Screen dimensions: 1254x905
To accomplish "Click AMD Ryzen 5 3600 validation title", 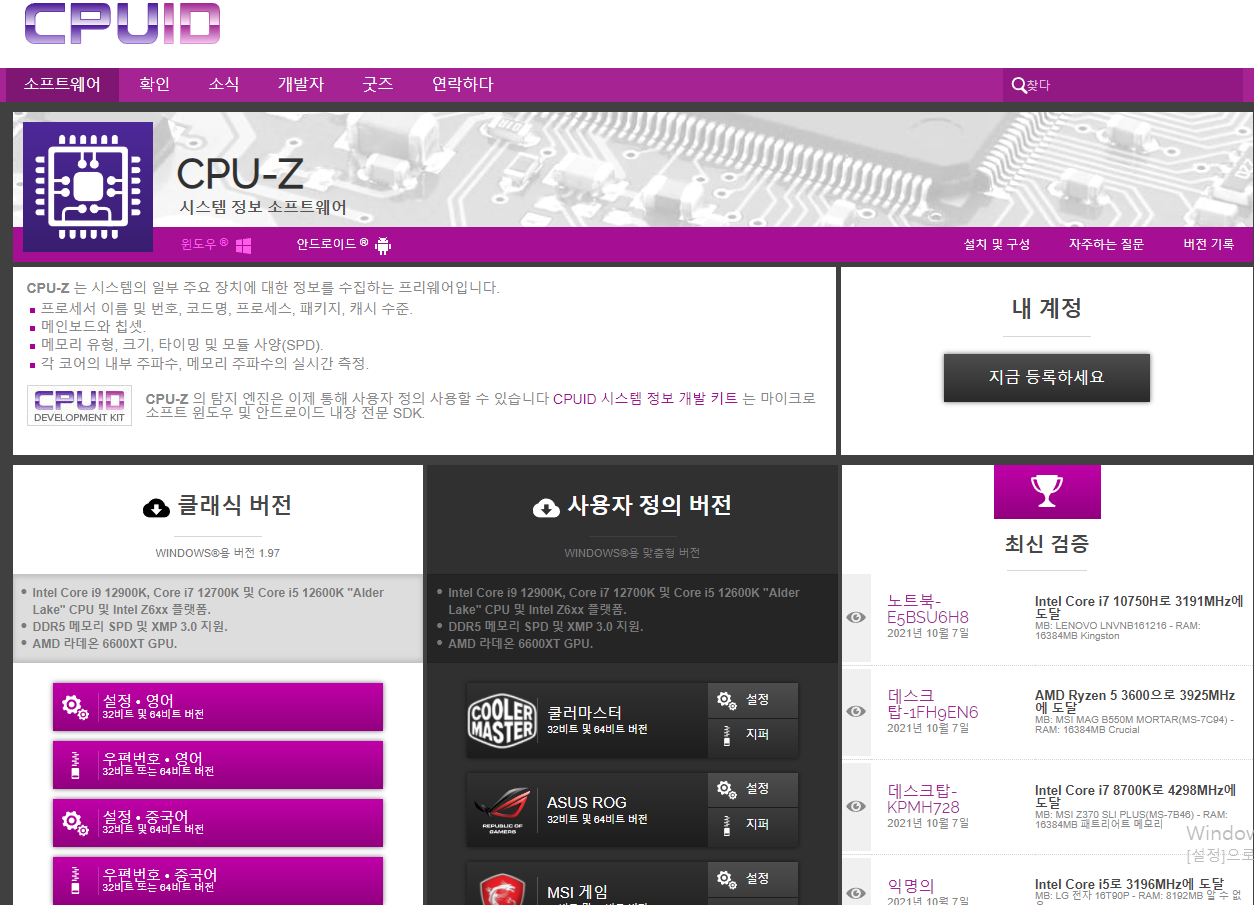I will point(1135,701).
